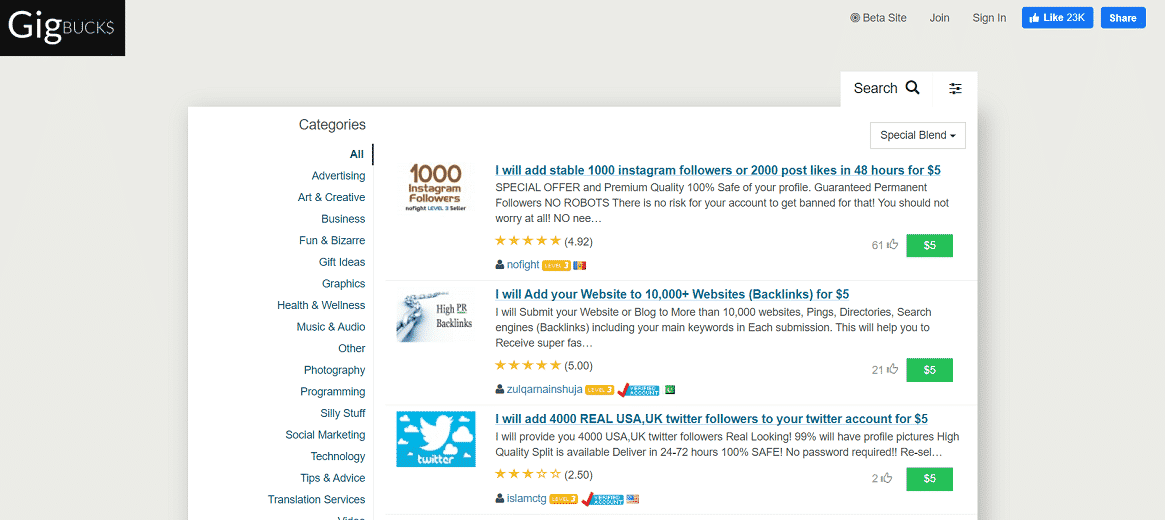This screenshot has height=520, width=1165.
Task: Open the Special Blend sort dropdown
Action: coord(918,135)
